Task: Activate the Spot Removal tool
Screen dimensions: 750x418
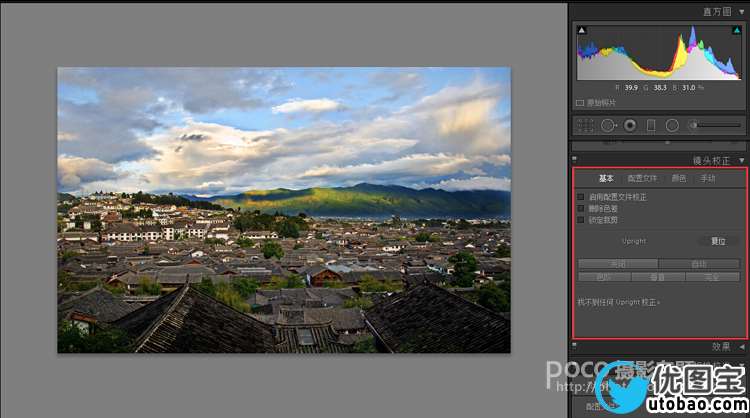Action: 607,125
